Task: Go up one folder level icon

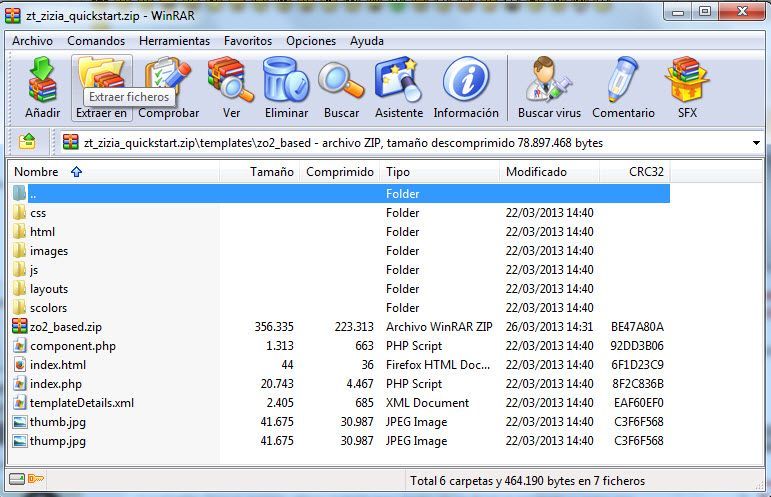Action: tap(27, 143)
